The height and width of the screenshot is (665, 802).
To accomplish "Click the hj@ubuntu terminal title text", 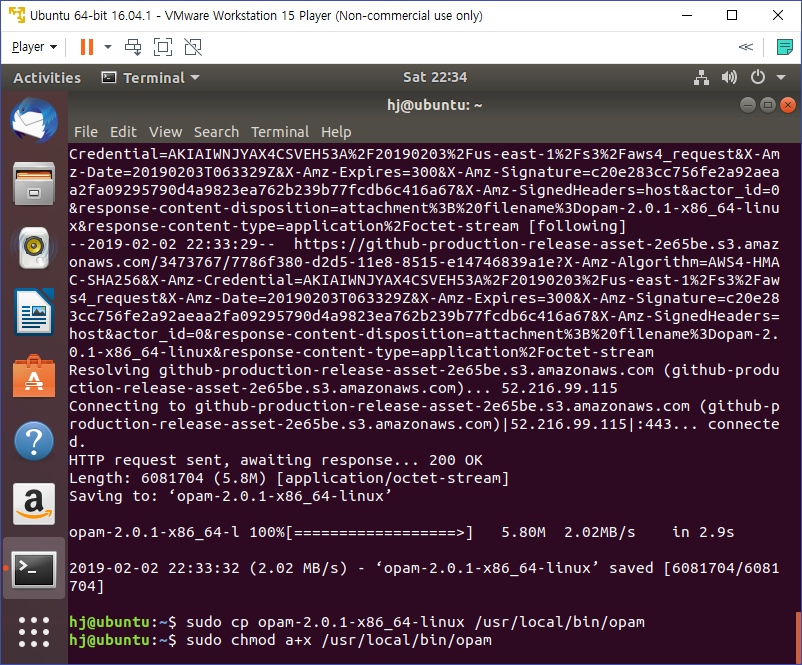I will coord(435,105).
